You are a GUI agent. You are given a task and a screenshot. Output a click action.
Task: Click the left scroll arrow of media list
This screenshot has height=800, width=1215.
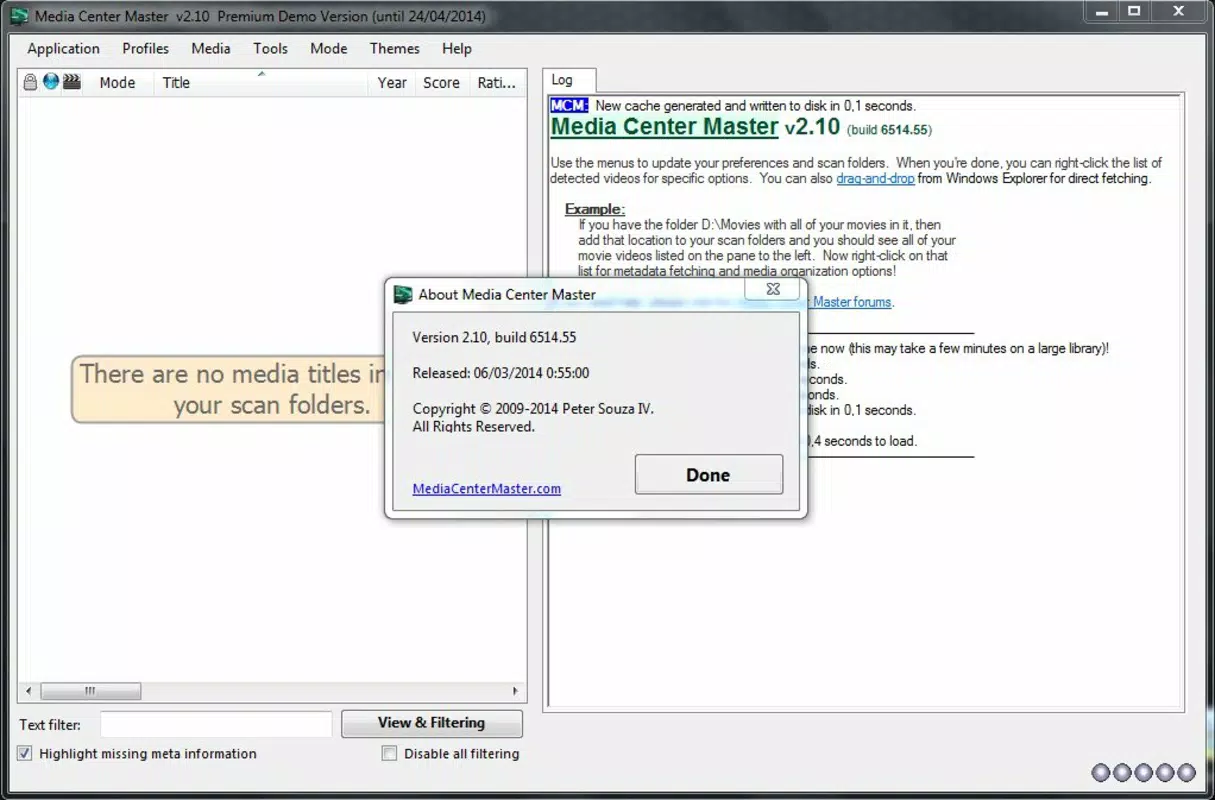(28, 691)
